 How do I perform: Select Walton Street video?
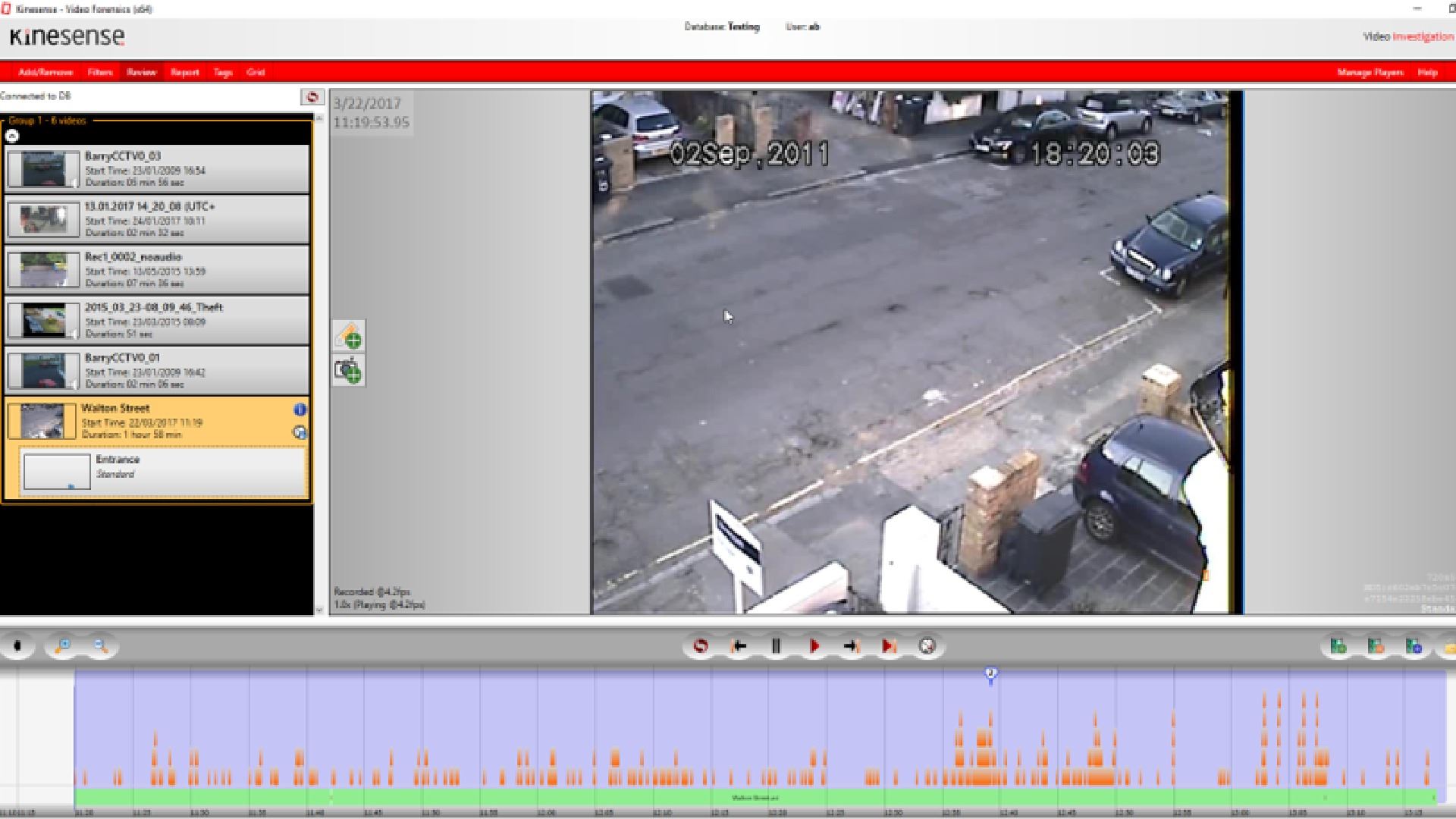(x=158, y=420)
